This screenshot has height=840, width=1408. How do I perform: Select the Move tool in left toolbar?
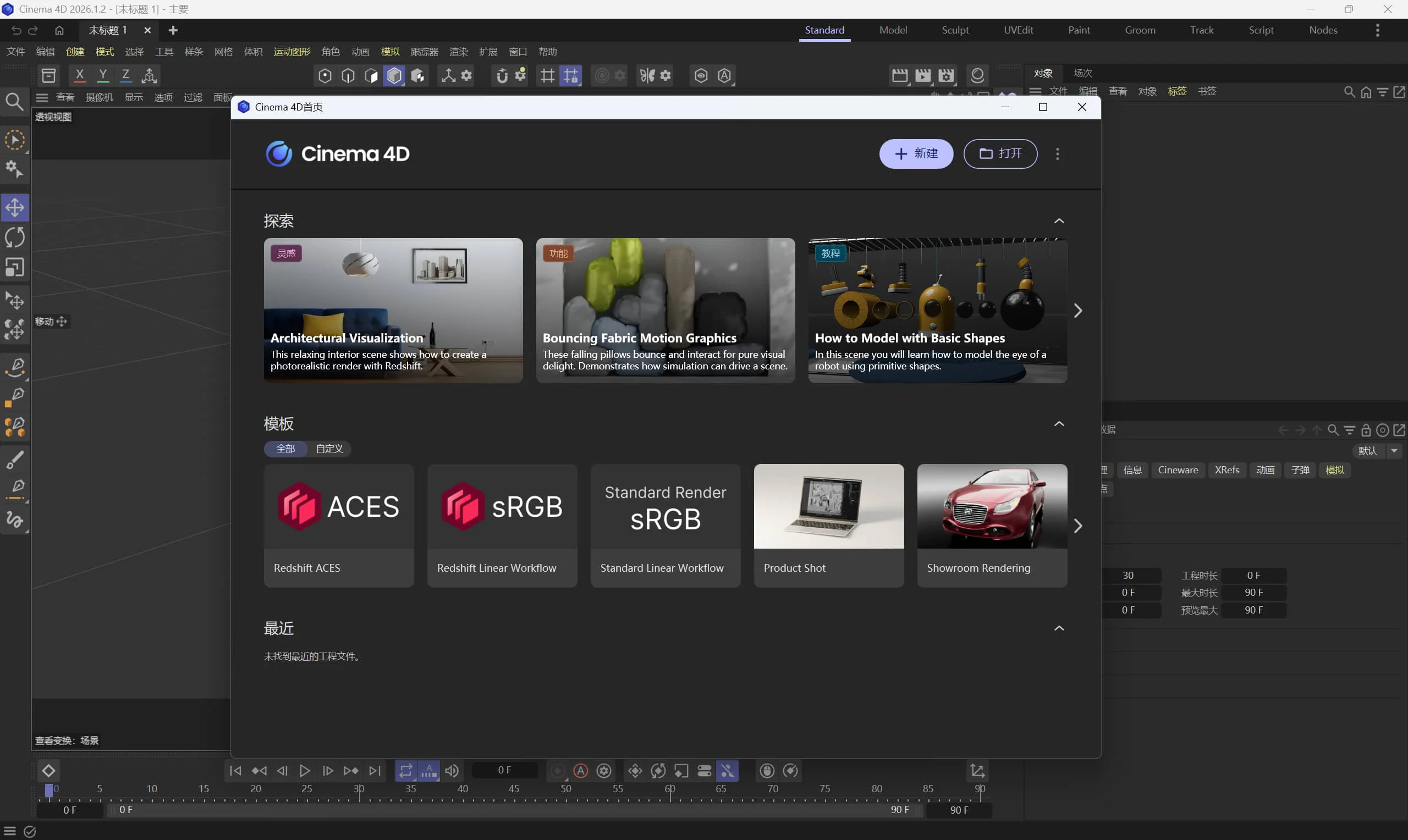[15, 207]
